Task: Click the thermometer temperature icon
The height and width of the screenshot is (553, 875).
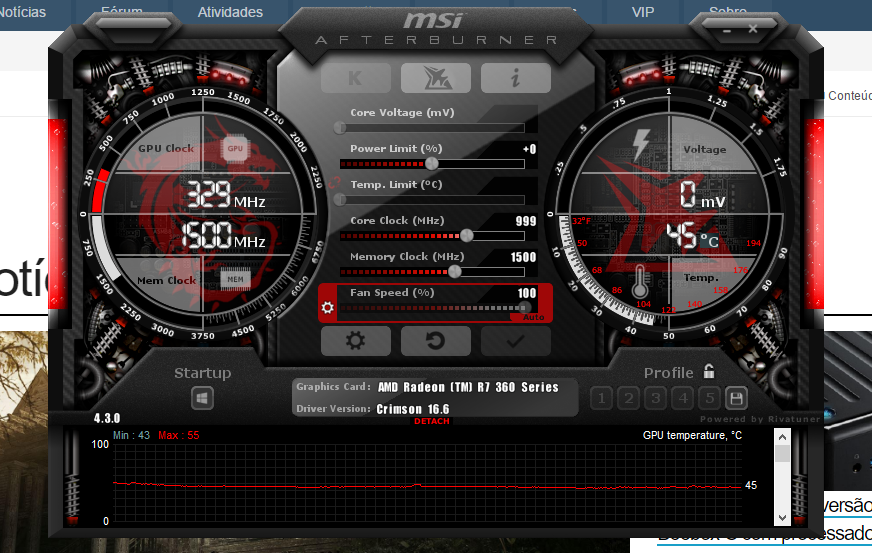Action: (640, 281)
